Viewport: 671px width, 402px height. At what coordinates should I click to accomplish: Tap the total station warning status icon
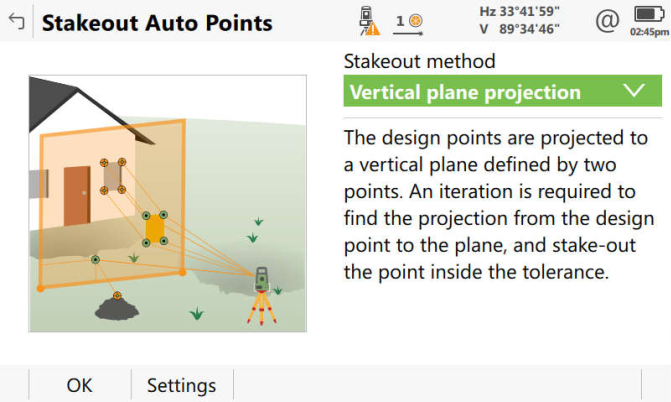pyautogui.click(x=369, y=21)
